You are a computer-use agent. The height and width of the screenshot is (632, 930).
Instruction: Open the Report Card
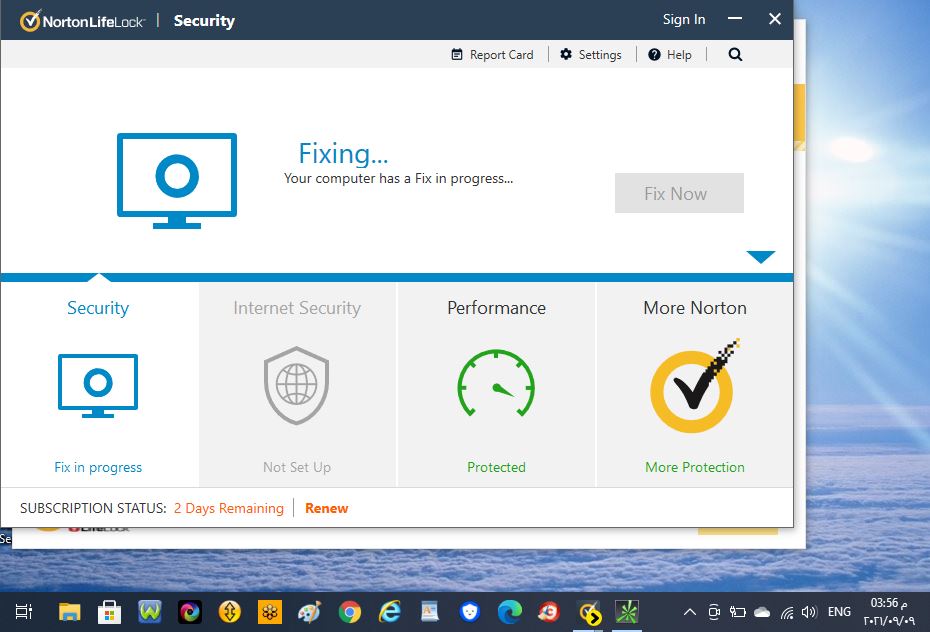[492, 55]
